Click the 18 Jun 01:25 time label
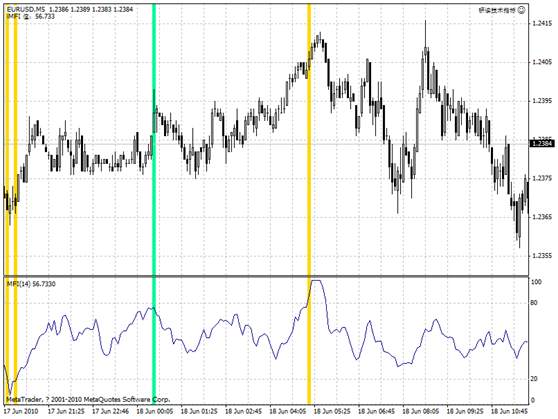 [x=199, y=411]
